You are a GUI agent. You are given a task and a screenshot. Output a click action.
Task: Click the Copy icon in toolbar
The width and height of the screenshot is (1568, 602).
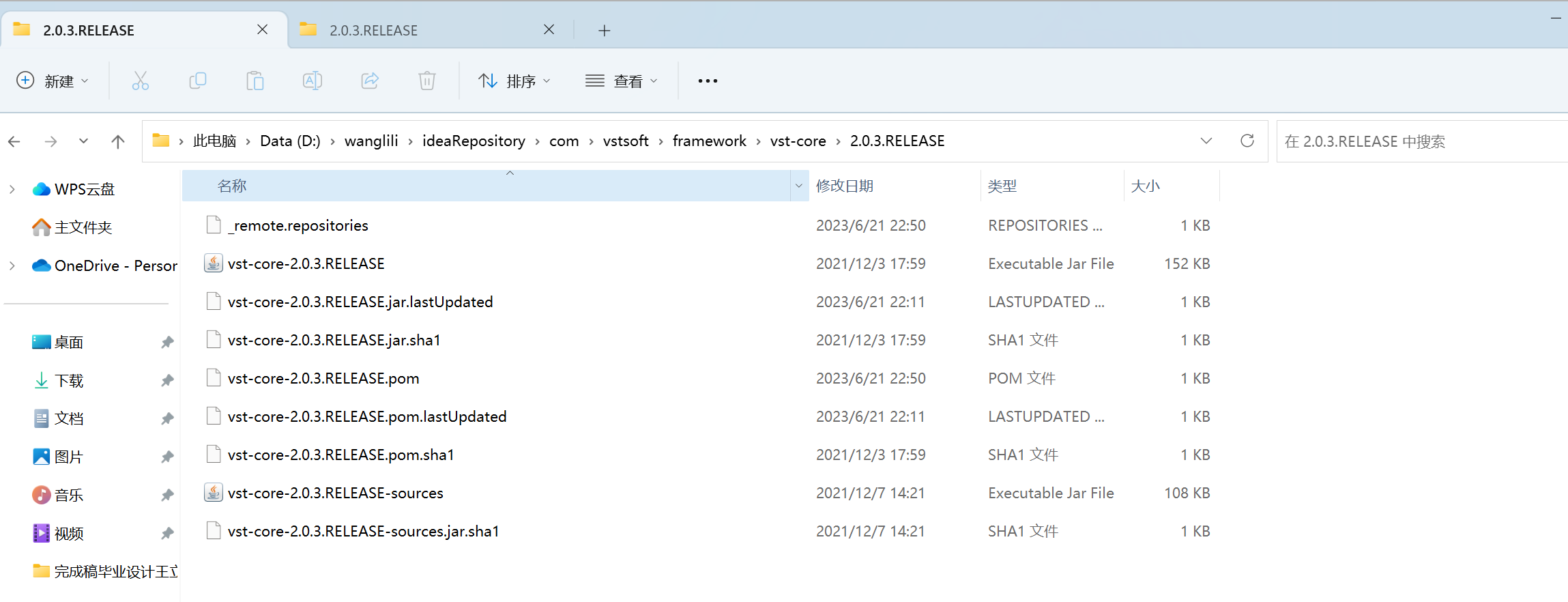[x=198, y=81]
